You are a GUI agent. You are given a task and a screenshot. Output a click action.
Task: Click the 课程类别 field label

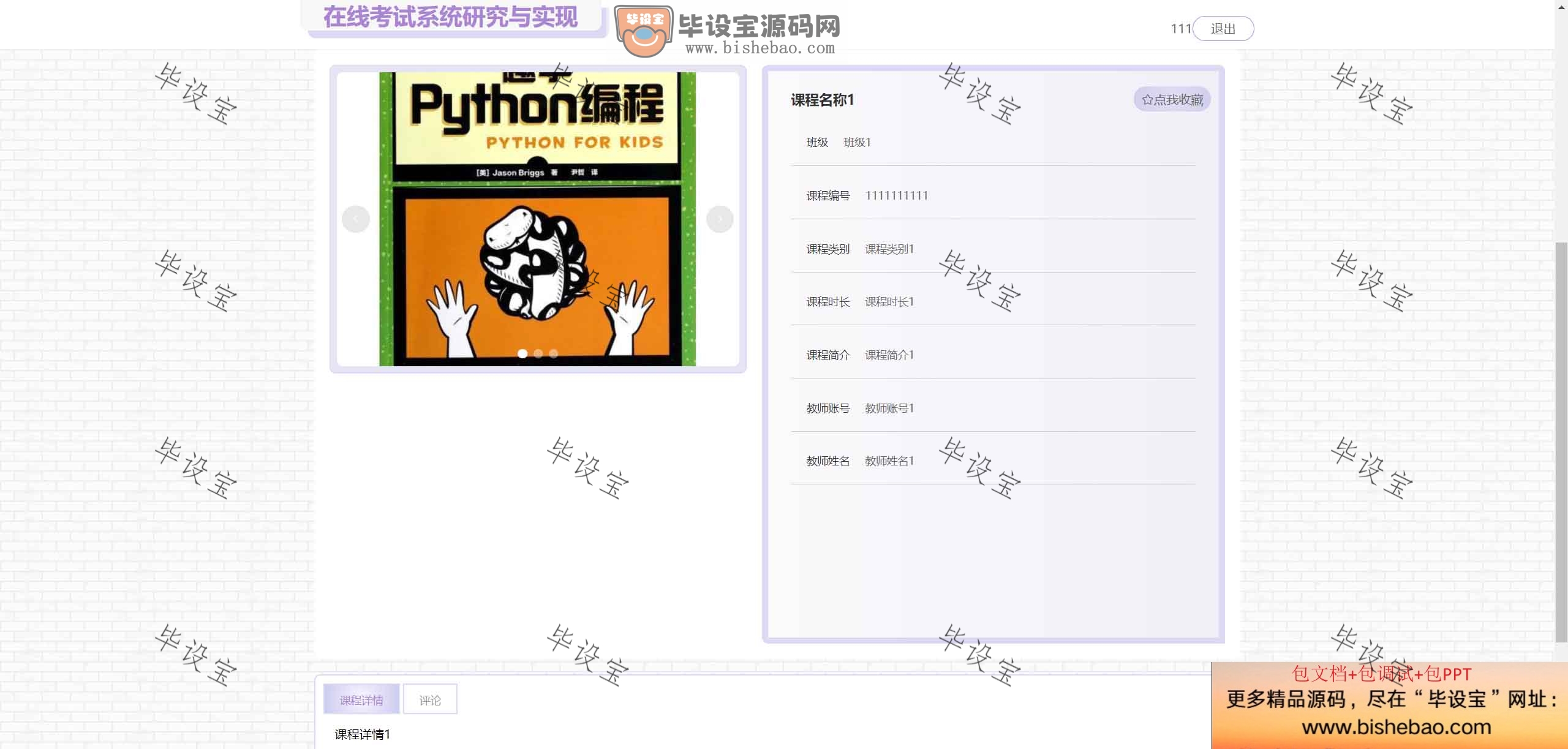(828, 249)
